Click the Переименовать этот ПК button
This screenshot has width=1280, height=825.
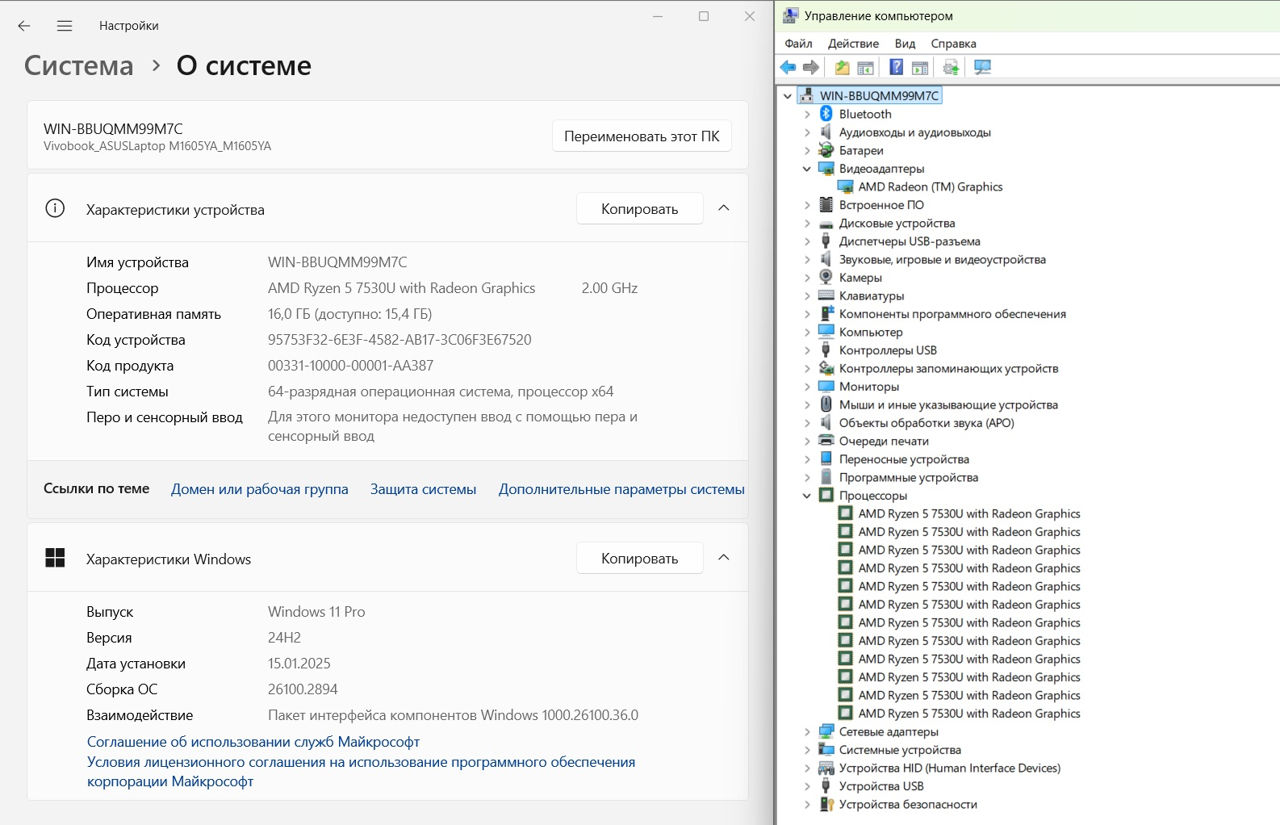point(641,136)
